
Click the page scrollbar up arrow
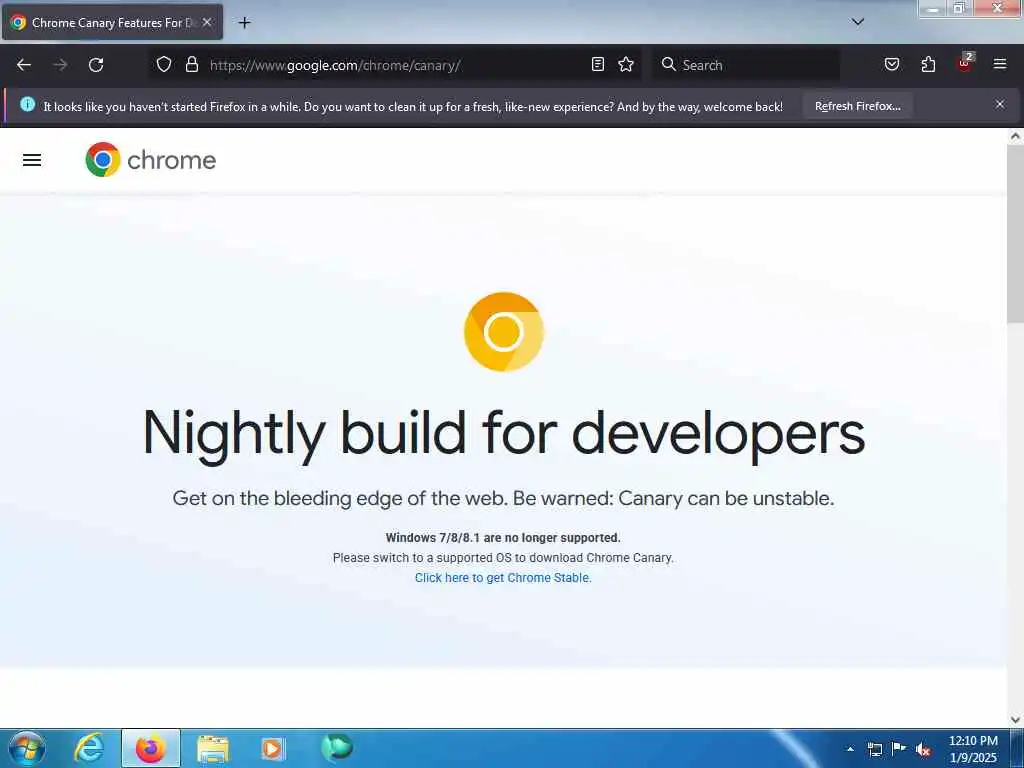click(1015, 136)
